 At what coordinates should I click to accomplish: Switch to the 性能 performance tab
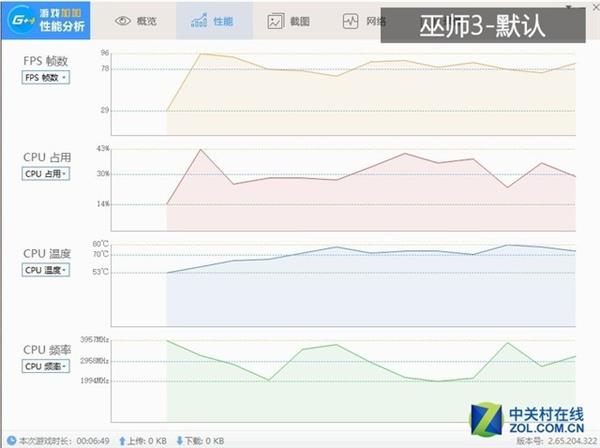pos(214,21)
